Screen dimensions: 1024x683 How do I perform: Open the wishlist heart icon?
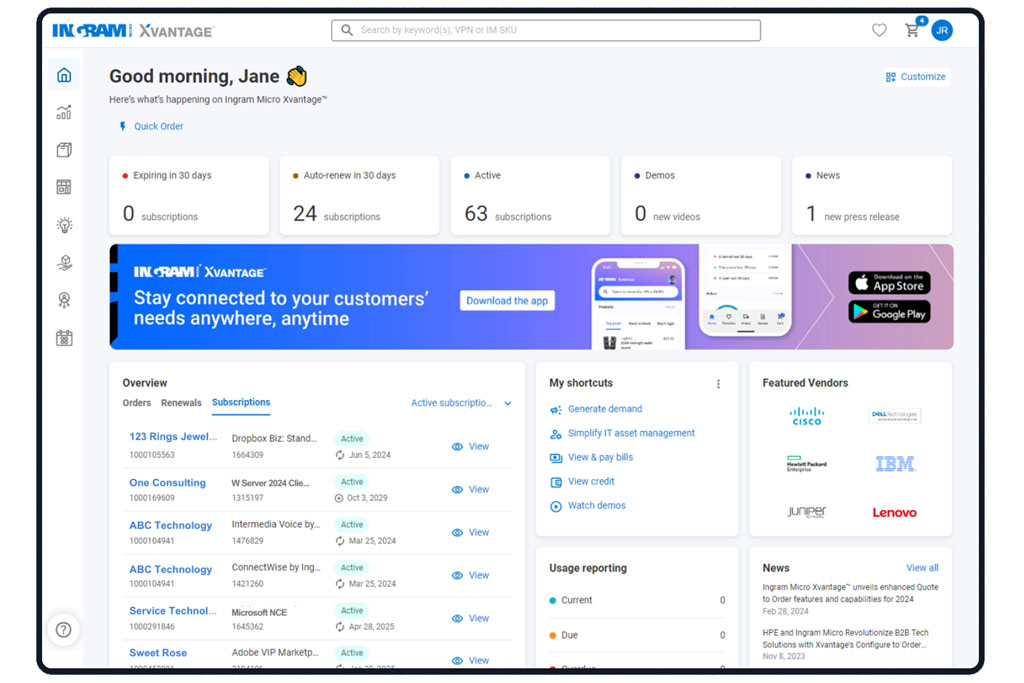[879, 30]
